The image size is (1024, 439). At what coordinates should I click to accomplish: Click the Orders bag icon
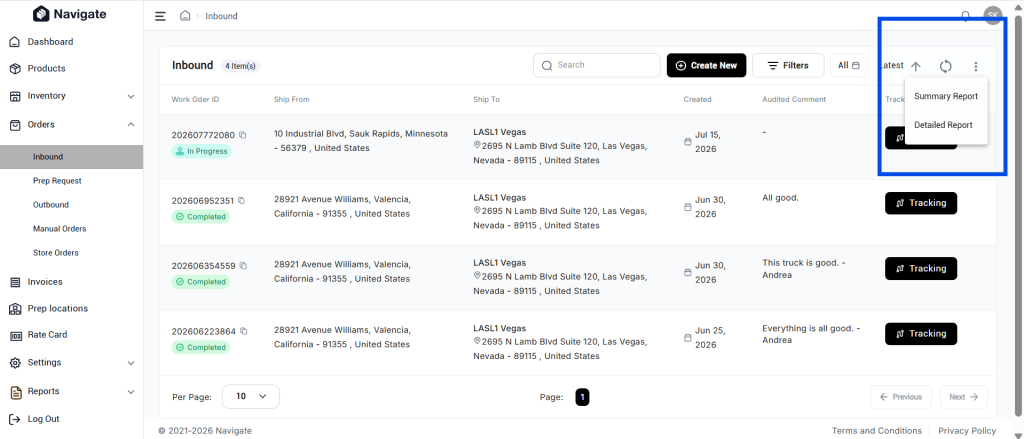point(15,125)
